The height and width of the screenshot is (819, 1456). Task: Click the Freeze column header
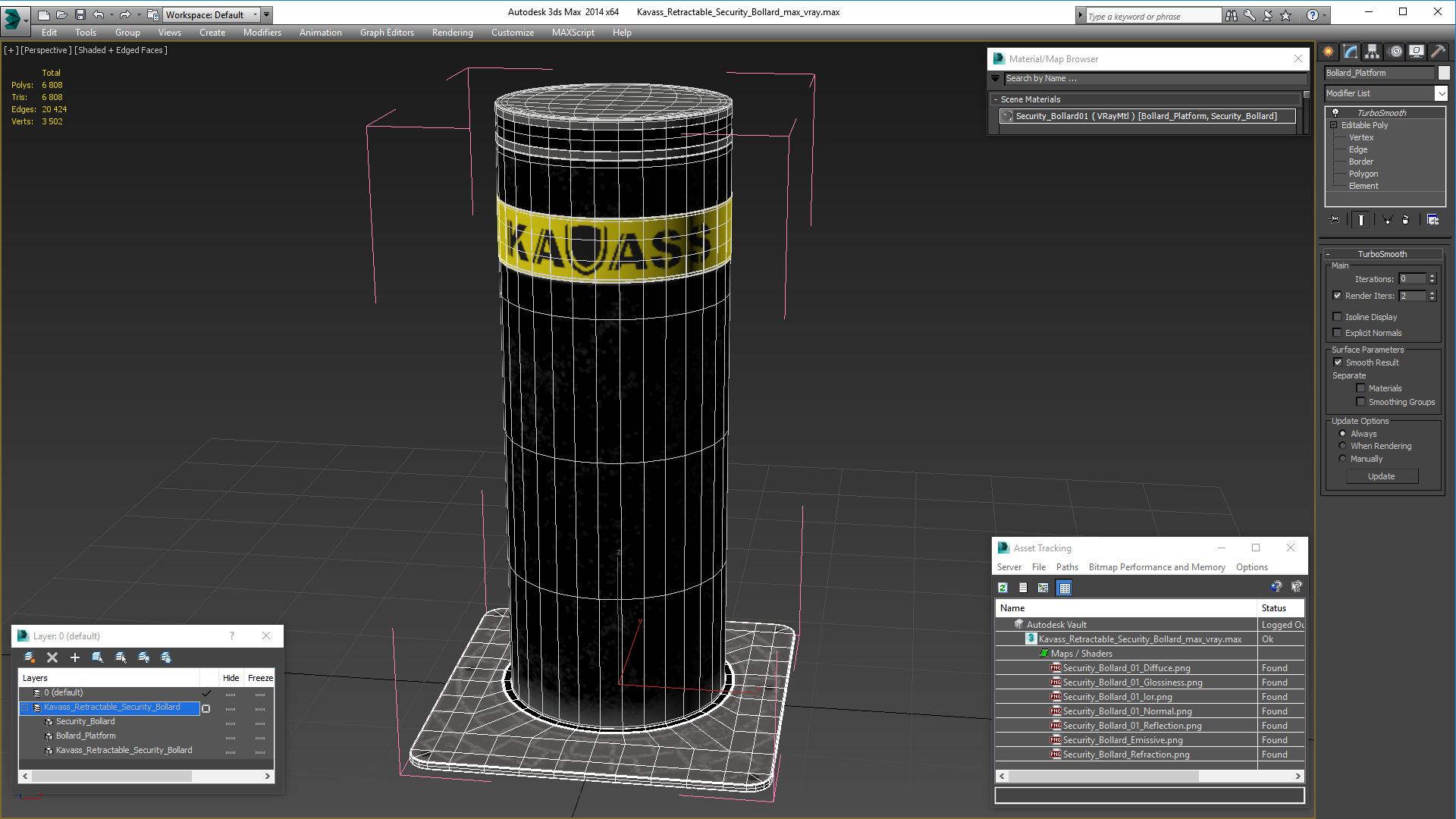point(260,678)
